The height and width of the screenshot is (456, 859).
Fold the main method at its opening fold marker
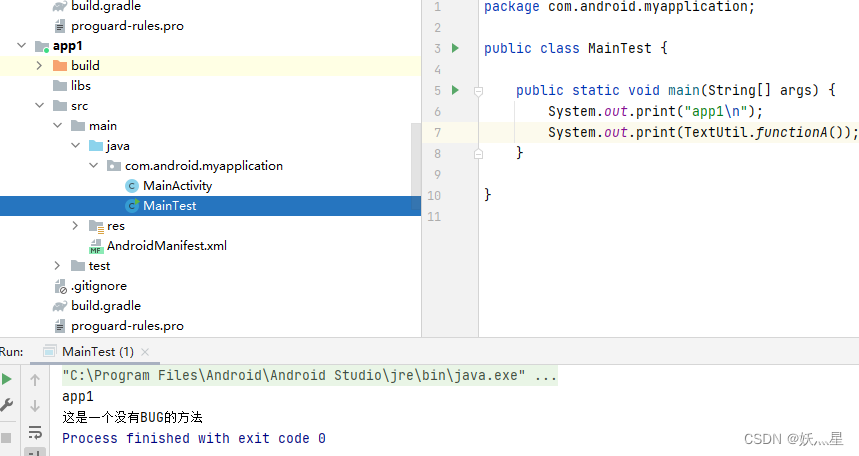[478, 91]
